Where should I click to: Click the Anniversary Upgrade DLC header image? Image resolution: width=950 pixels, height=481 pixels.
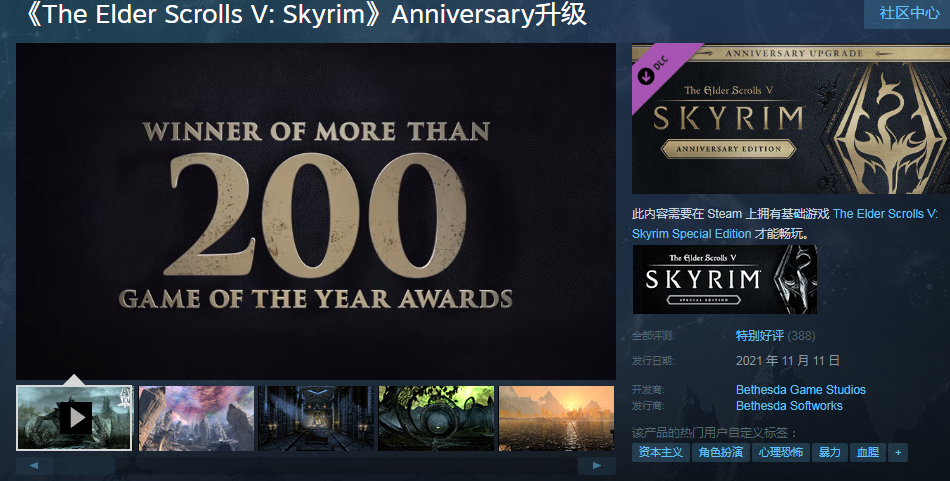tap(791, 119)
